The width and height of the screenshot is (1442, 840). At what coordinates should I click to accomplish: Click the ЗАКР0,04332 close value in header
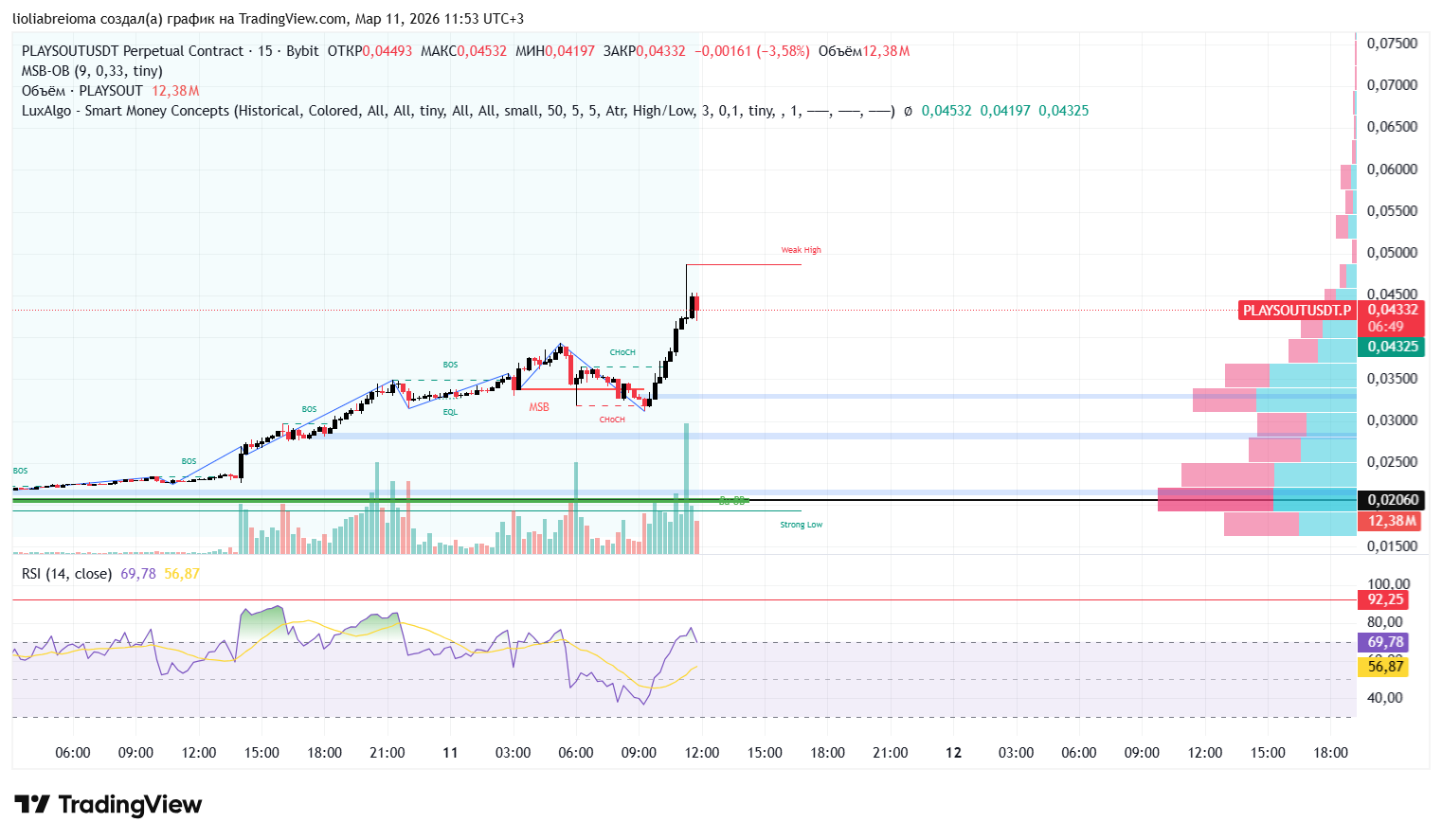pos(644,51)
